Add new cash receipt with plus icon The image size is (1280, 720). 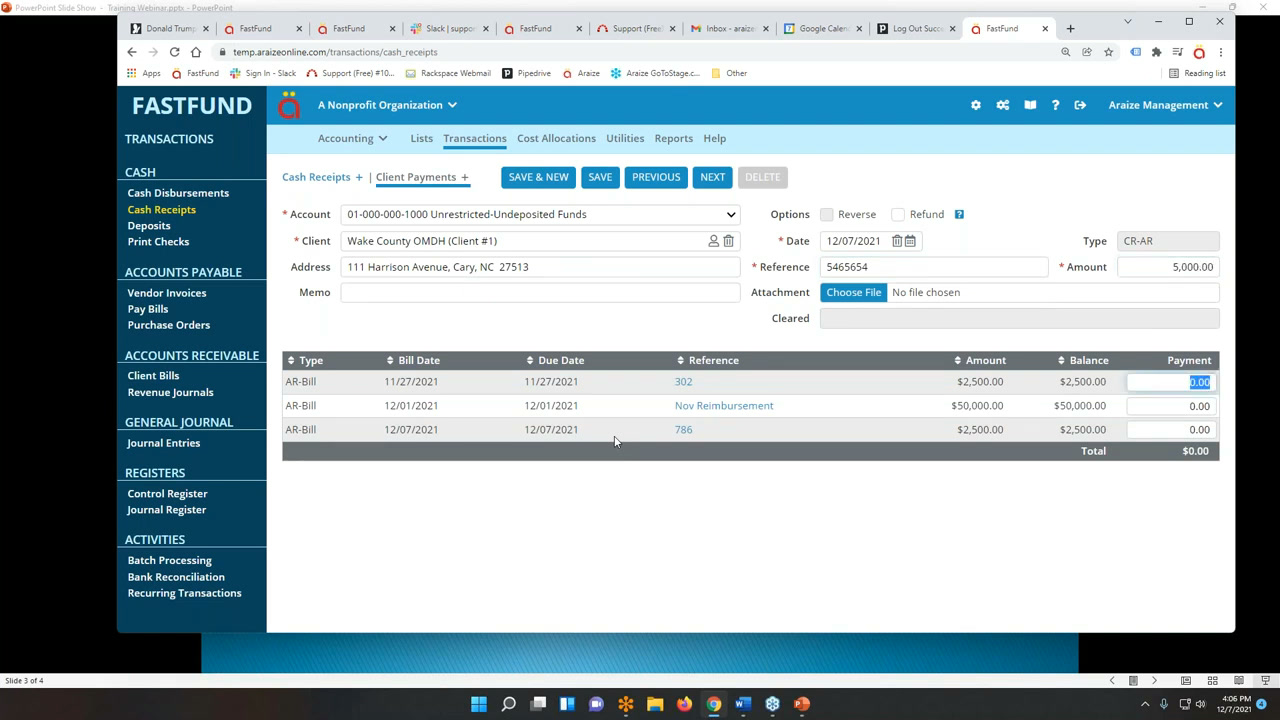359,177
